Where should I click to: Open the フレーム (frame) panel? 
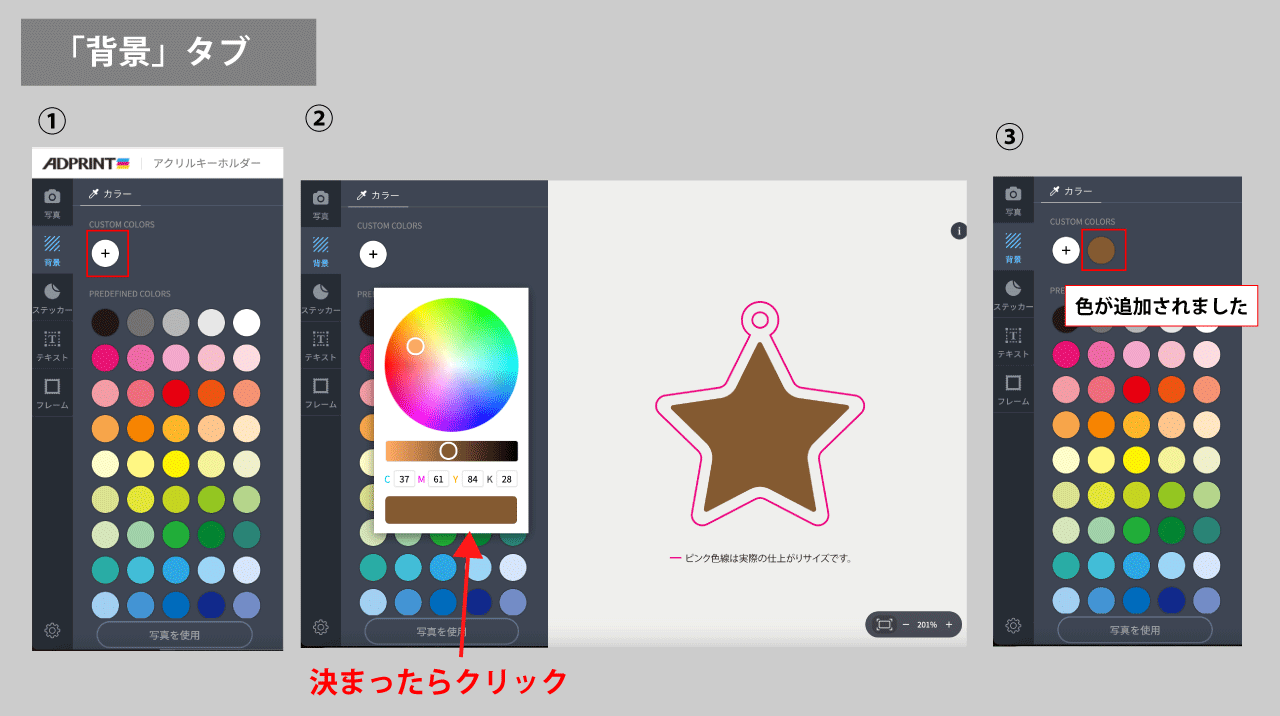[52, 392]
